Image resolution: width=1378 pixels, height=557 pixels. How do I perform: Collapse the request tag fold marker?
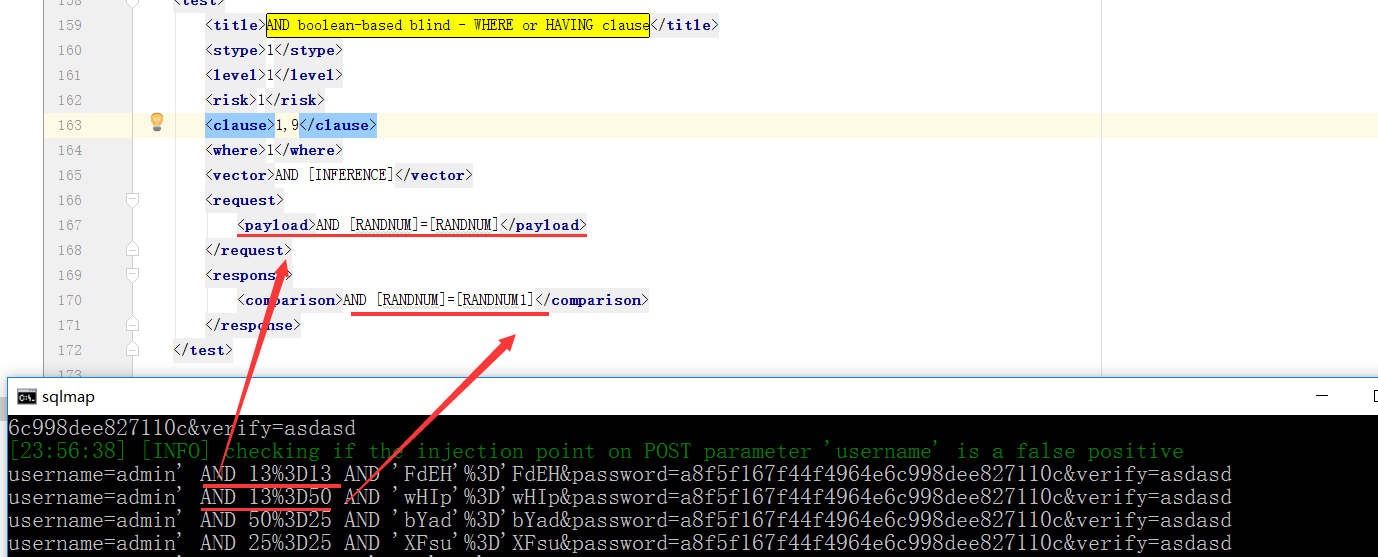tap(132, 200)
